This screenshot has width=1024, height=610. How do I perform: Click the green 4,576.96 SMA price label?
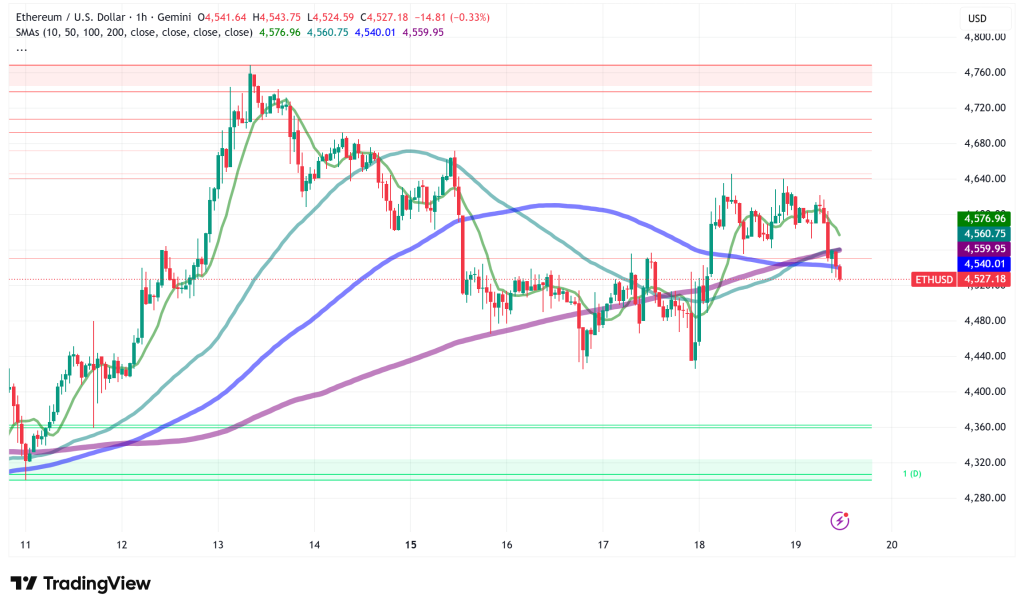984,219
